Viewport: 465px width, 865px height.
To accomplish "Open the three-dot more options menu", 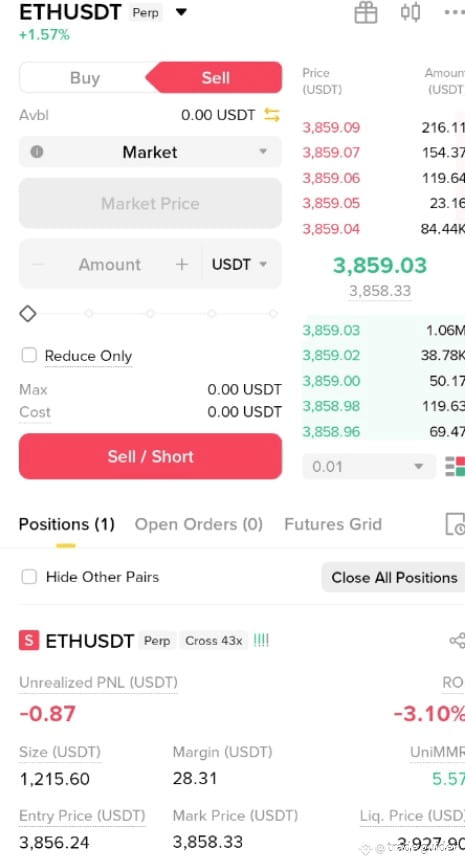I will (455, 12).
